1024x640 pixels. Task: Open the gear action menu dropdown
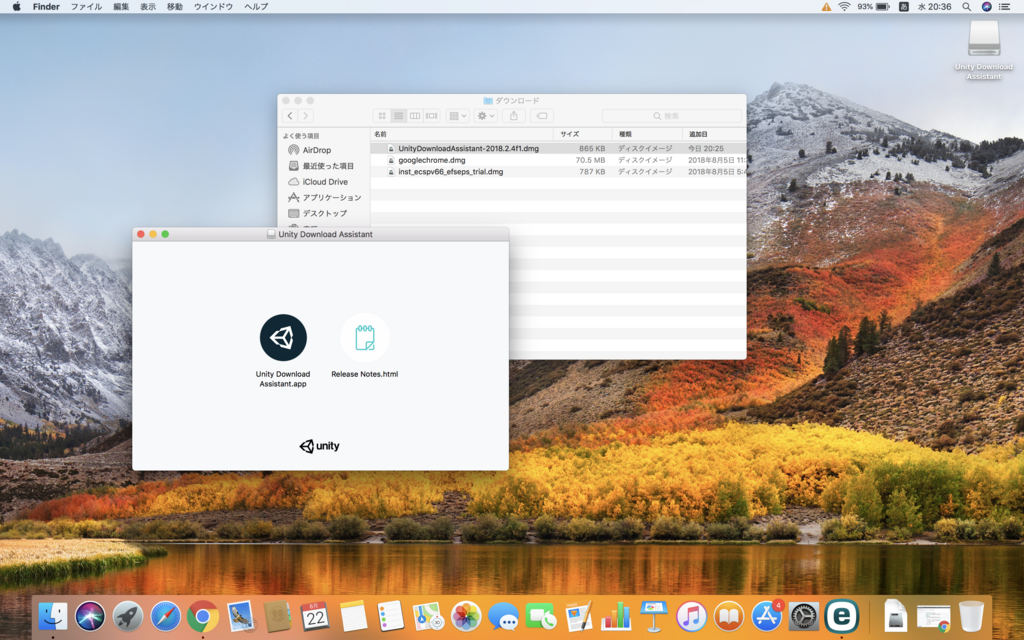click(486, 116)
